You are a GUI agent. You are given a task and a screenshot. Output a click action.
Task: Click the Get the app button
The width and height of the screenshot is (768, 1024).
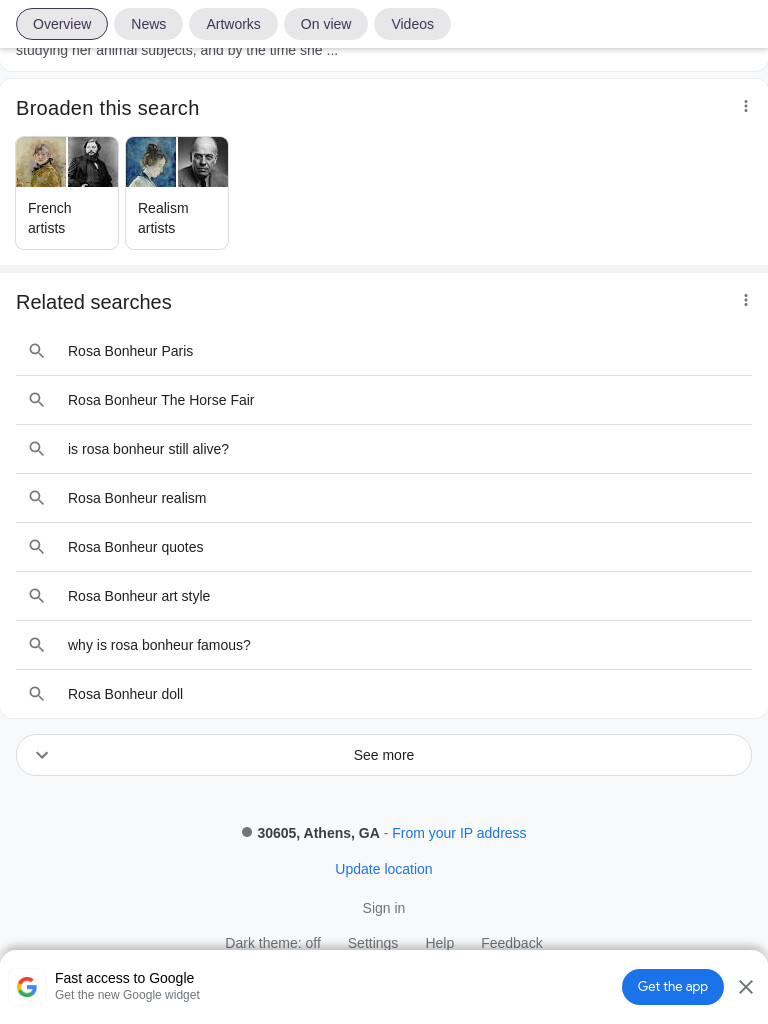(673, 987)
